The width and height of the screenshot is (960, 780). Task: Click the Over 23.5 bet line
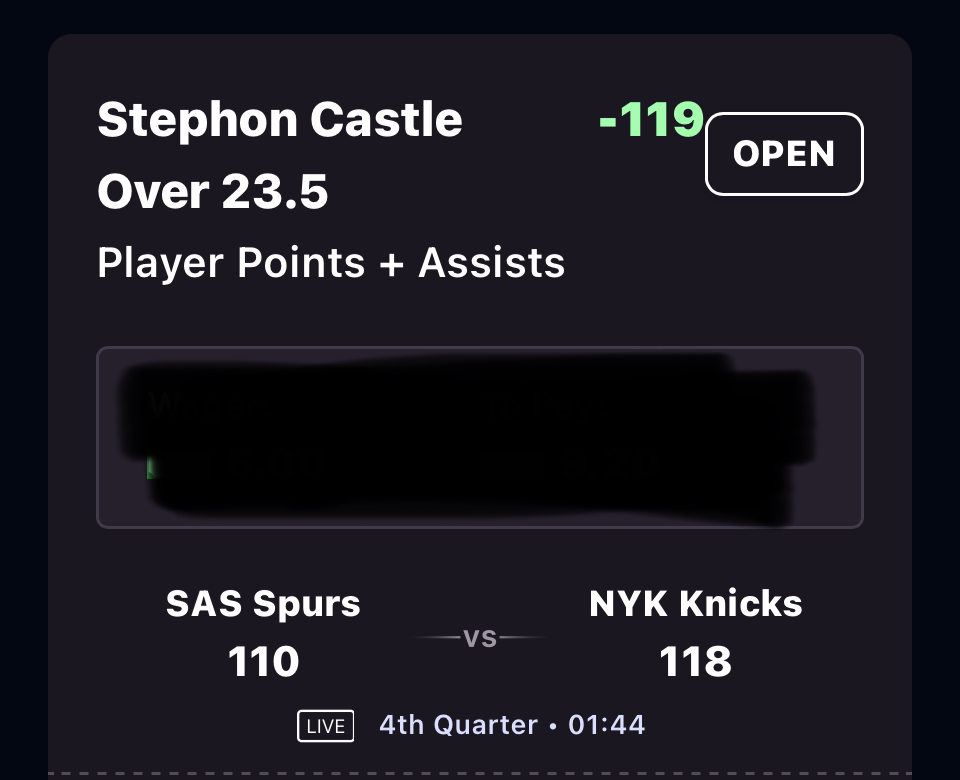pos(213,190)
